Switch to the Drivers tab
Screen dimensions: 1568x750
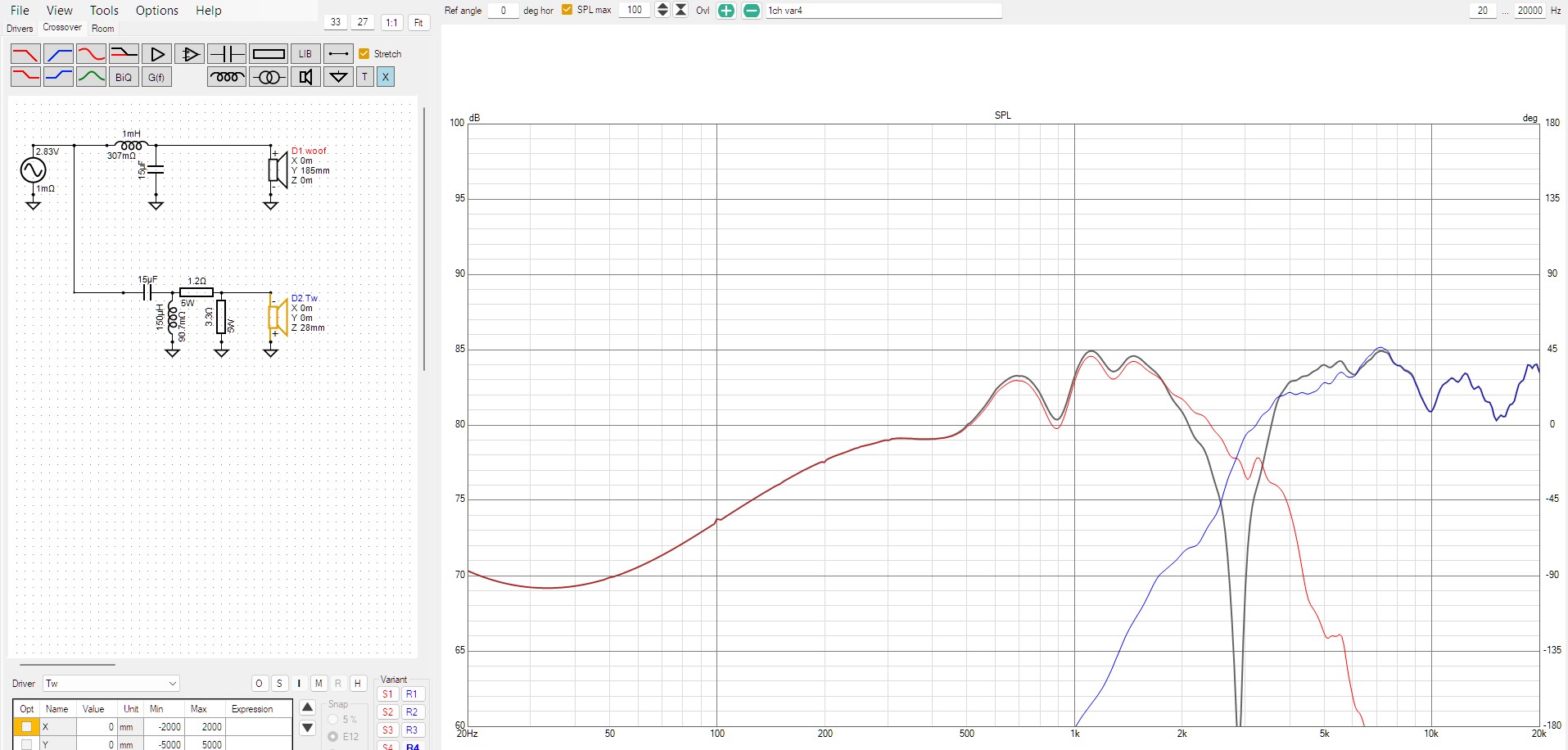click(20, 29)
